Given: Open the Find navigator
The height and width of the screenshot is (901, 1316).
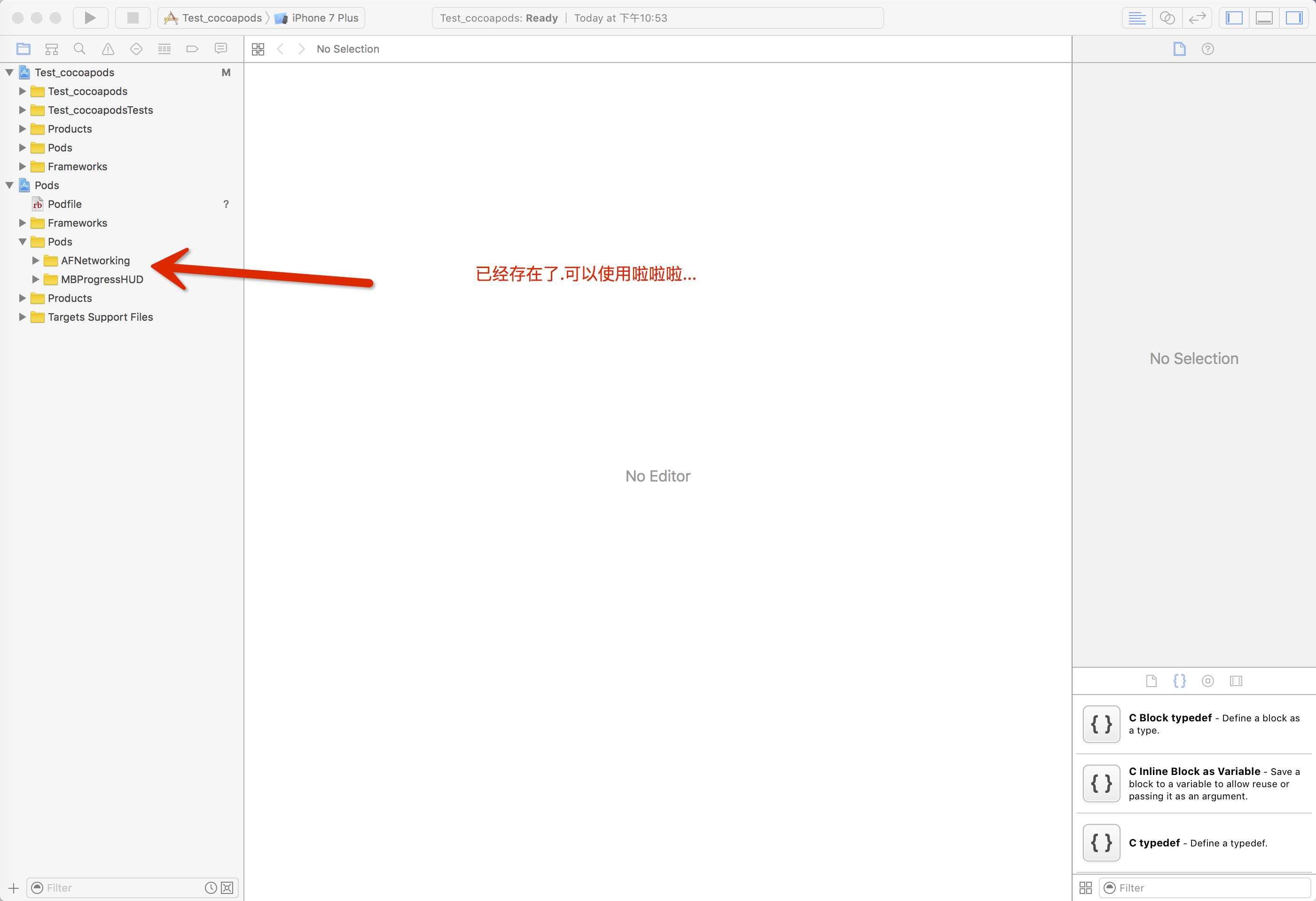Looking at the screenshot, I should click(80, 49).
